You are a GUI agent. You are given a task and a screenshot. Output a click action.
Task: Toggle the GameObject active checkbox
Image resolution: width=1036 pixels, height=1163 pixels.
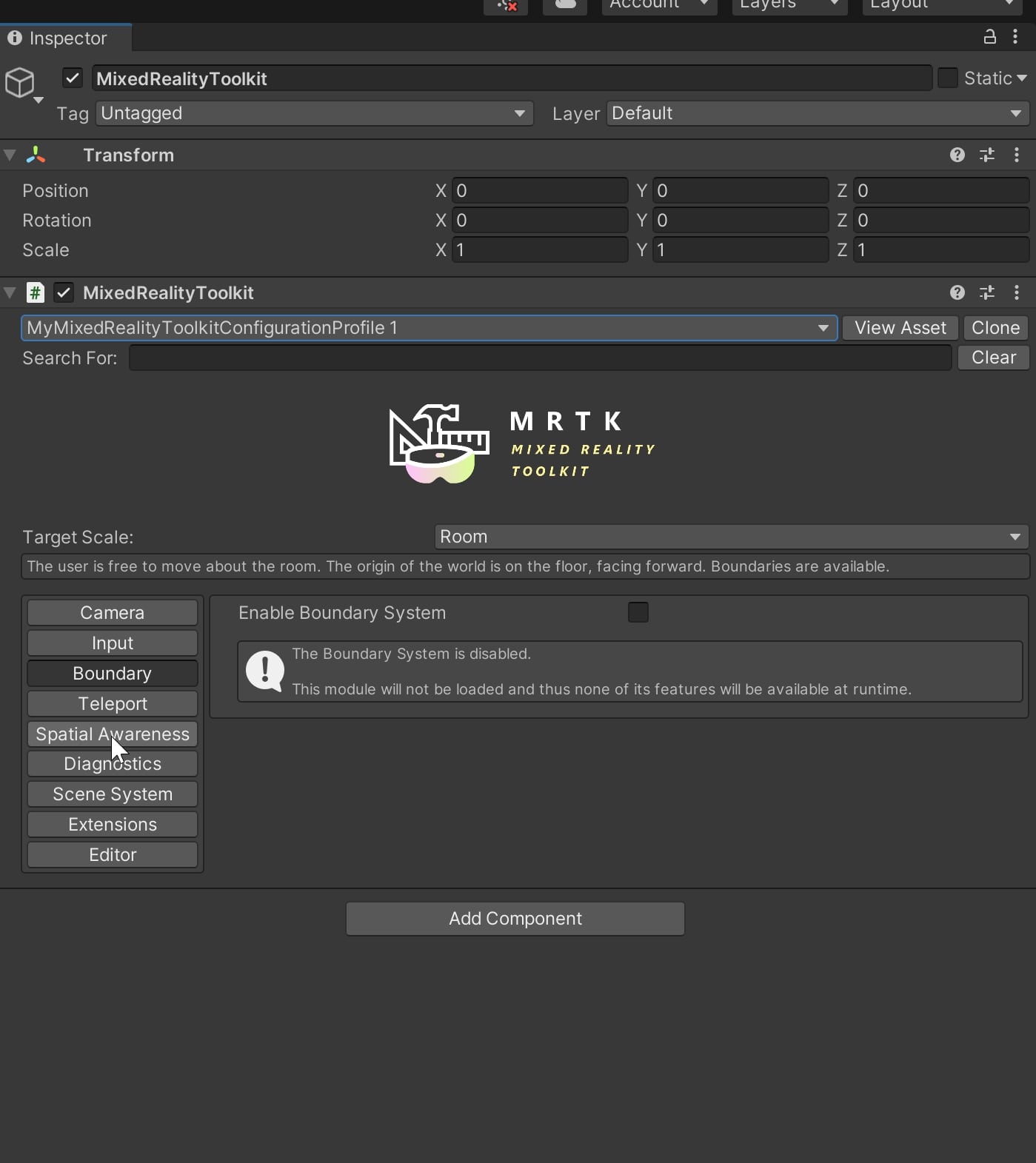tap(73, 78)
